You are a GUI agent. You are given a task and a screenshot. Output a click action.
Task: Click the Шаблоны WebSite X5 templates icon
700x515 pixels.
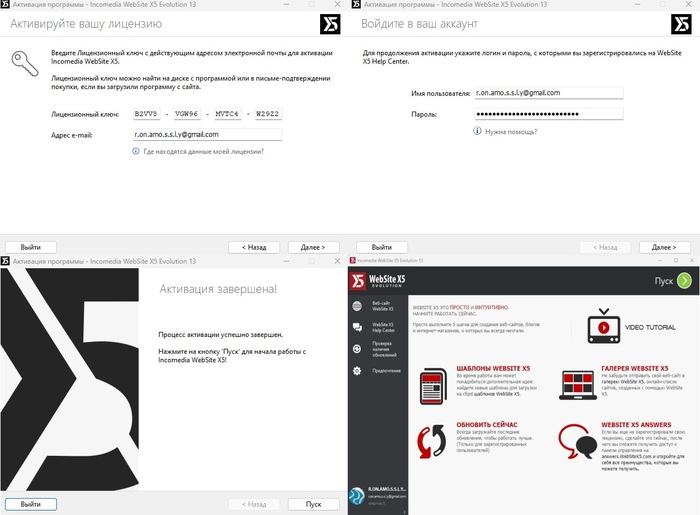click(433, 386)
